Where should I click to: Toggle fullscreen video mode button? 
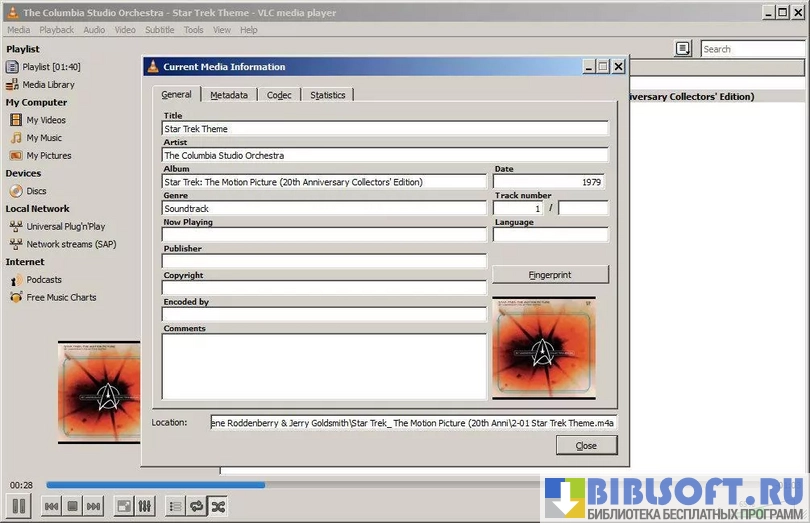[x=124, y=507]
